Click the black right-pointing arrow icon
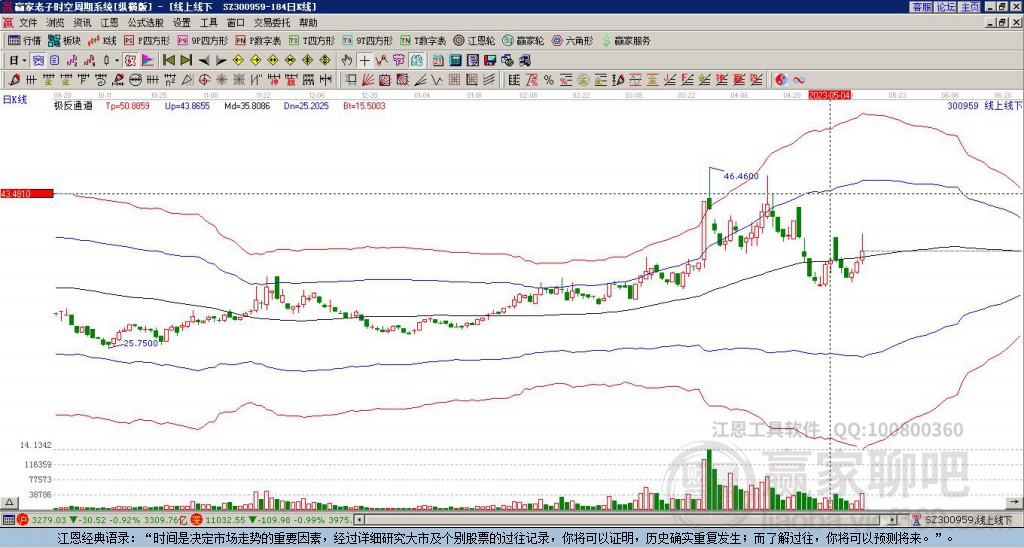The width and height of the screenshot is (1024, 548). 221,61
